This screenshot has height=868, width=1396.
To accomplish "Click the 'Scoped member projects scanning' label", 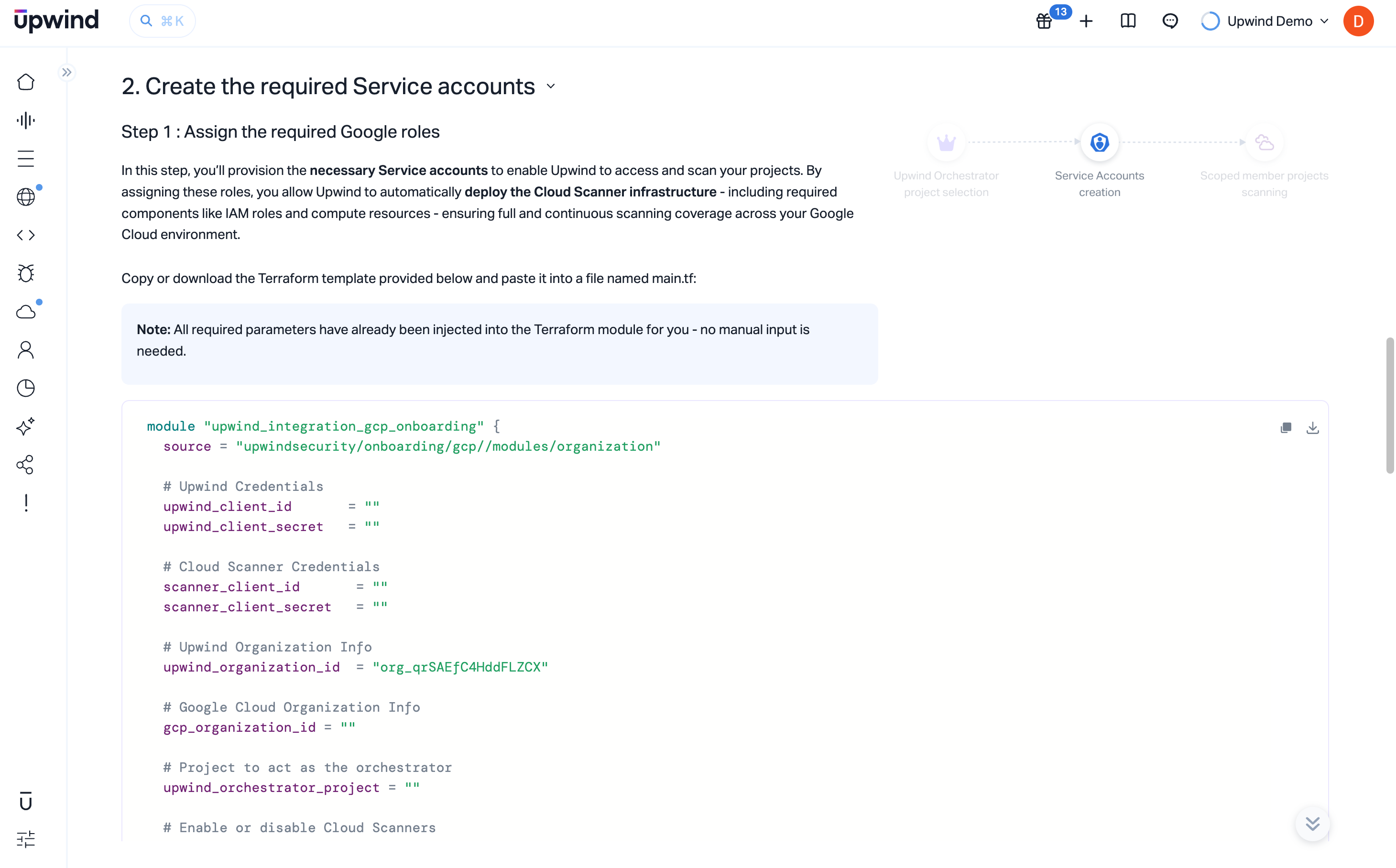I will click(x=1264, y=184).
